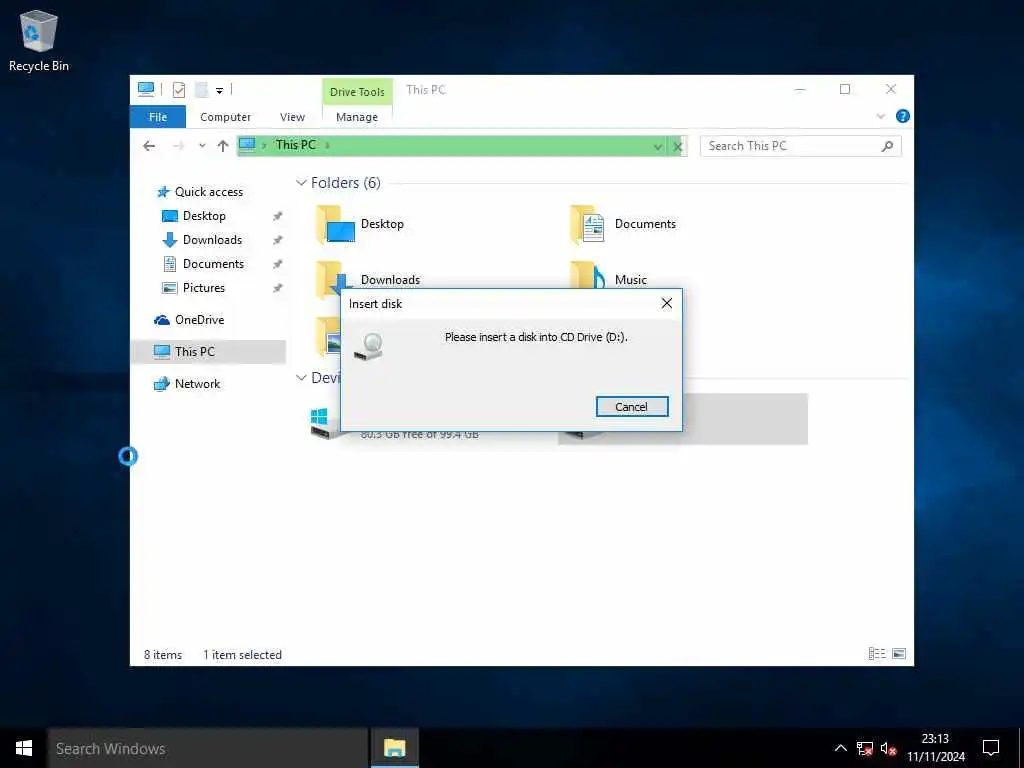Select the Manage tab
This screenshot has width=1024, height=768.
tap(357, 117)
